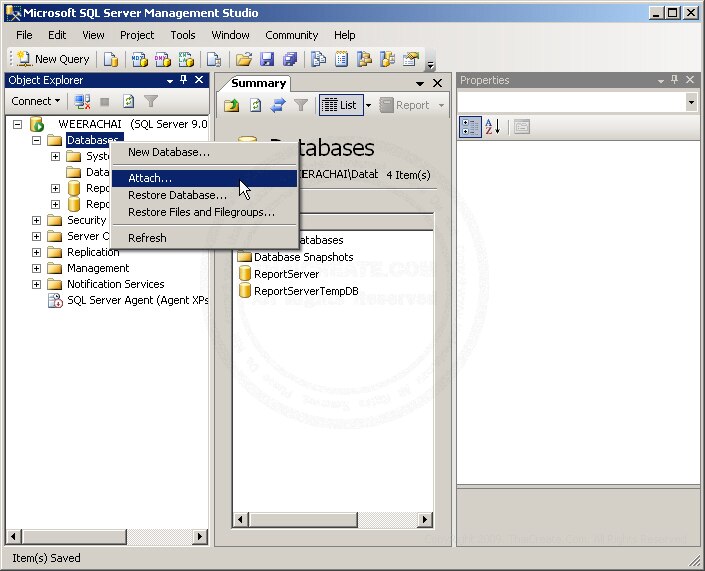
Task: Click the Summary page toolbar icon
Action: click(341, 59)
